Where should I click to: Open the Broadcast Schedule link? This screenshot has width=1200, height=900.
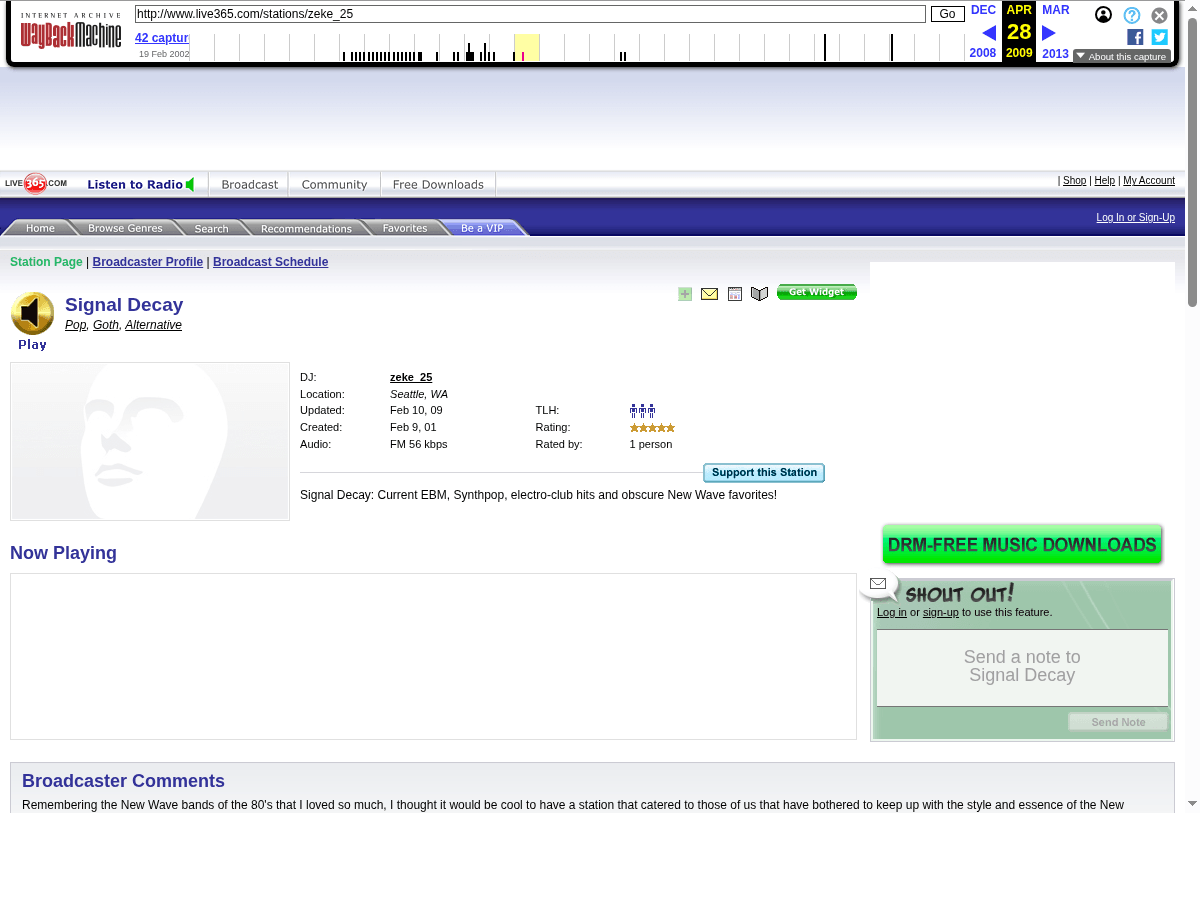(270, 262)
